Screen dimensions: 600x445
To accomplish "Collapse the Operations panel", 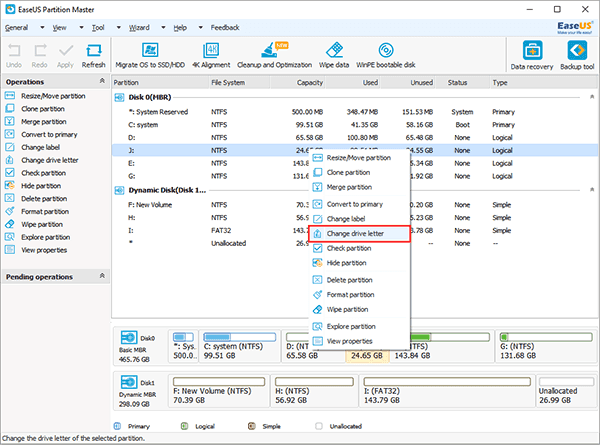I will 102,81.
